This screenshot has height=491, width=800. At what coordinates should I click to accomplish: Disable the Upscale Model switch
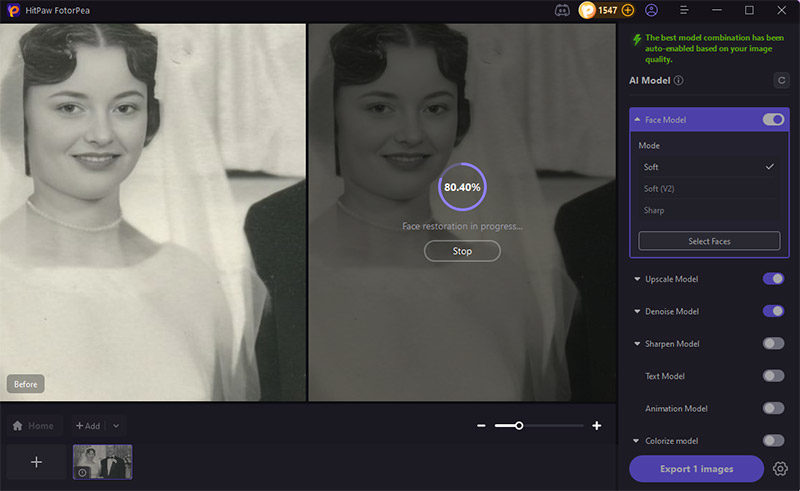pyautogui.click(x=773, y=279)
